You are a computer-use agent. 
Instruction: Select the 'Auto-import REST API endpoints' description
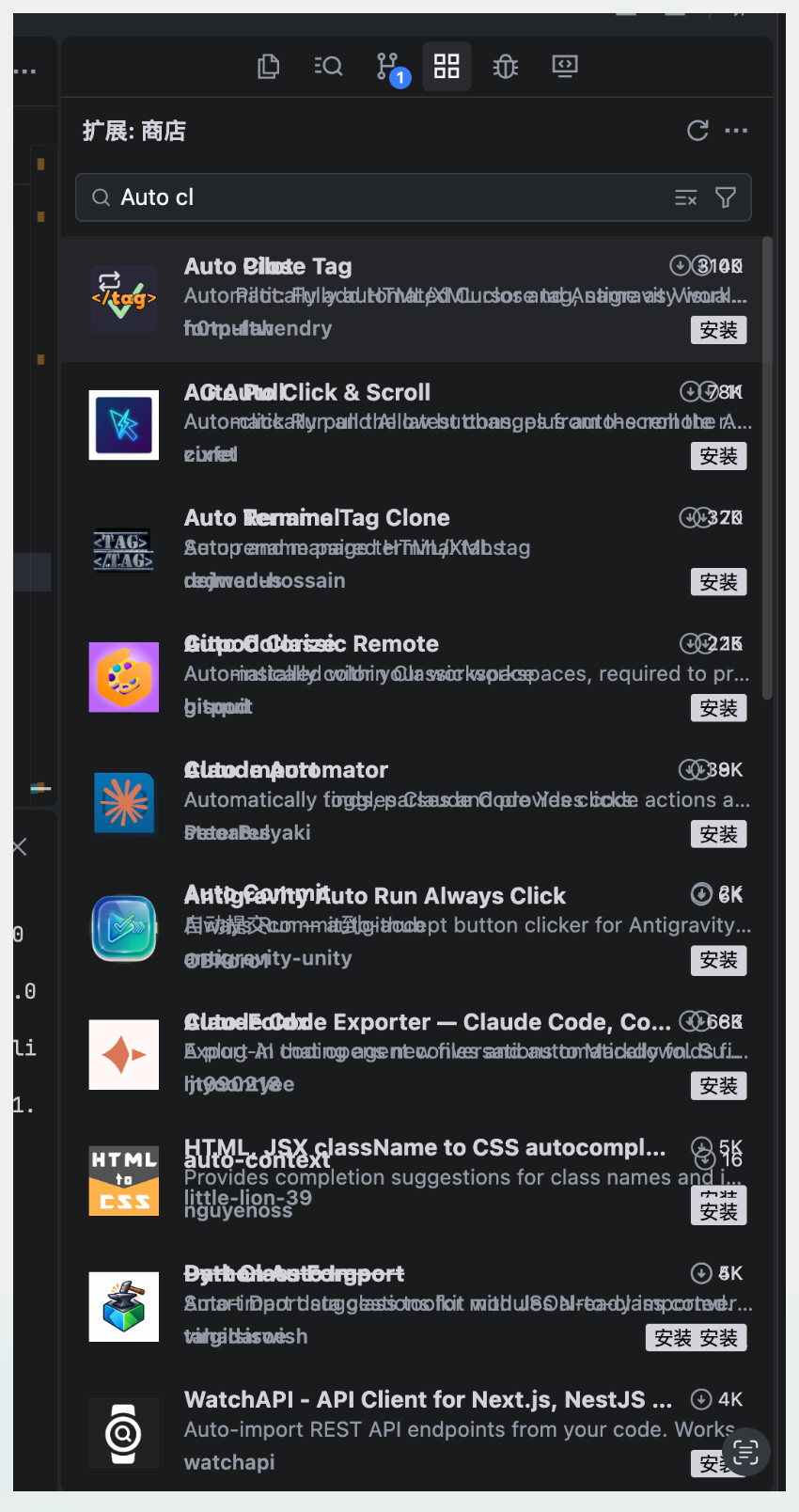pos(460,1429)
